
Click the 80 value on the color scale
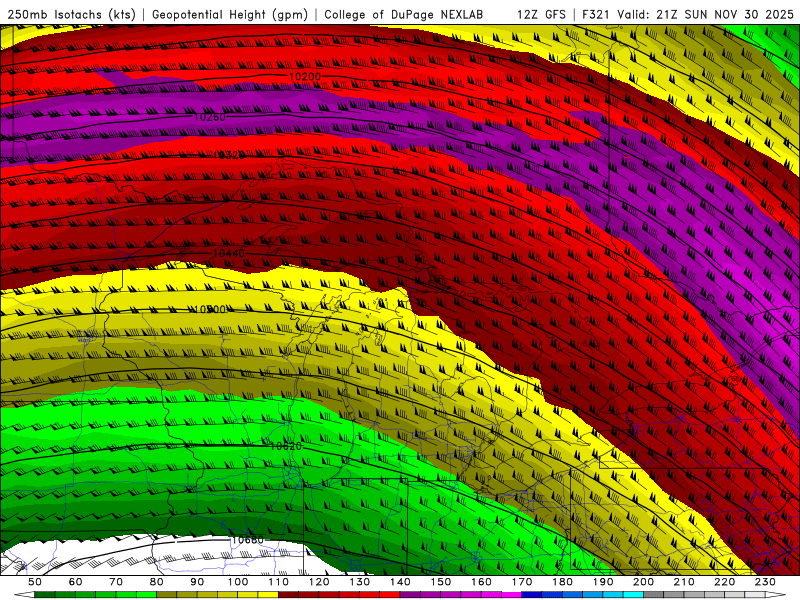[x=156, y=582]
